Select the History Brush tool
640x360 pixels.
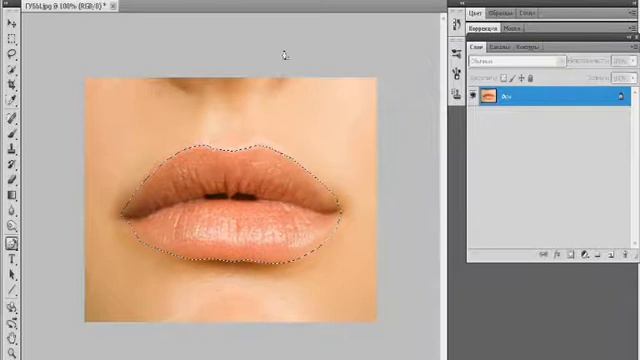coord(11,164)
